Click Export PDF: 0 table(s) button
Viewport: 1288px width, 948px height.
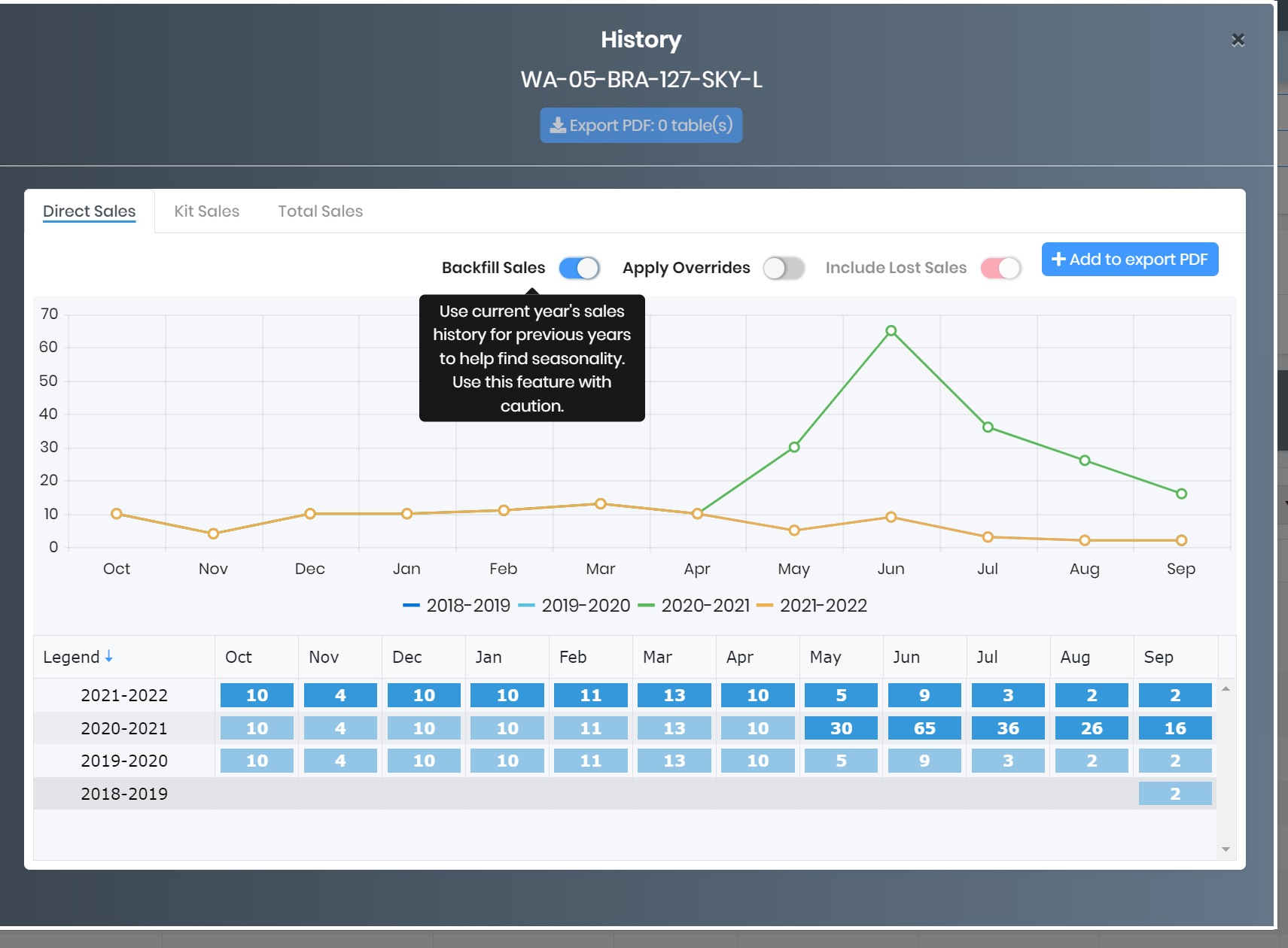click(x=641, y=125)
